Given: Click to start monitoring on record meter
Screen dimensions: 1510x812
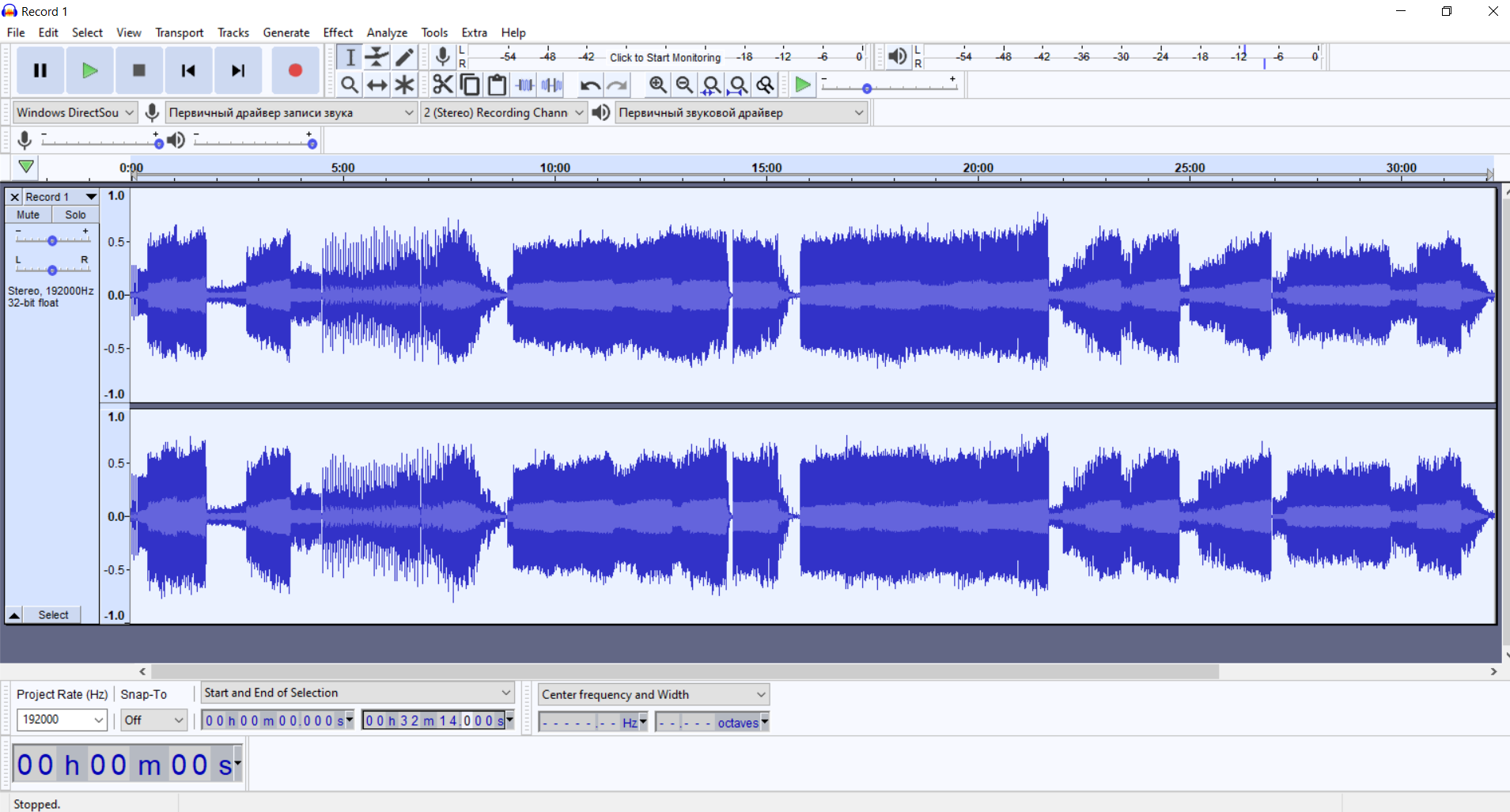Looking at the screenshot, I should click(665, 57).
